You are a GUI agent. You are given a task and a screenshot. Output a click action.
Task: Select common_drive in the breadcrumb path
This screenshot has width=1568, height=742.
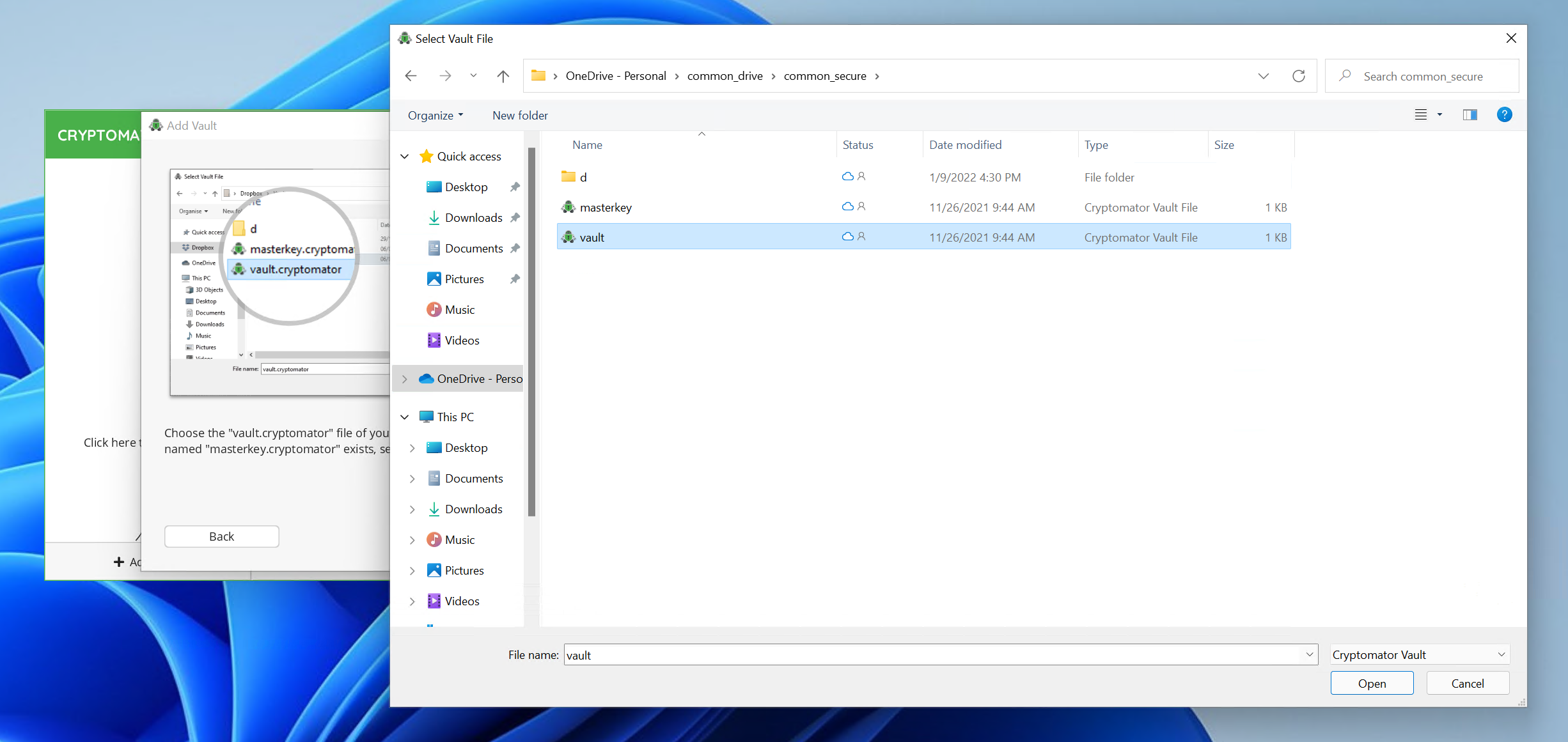[x=725, y=75]
